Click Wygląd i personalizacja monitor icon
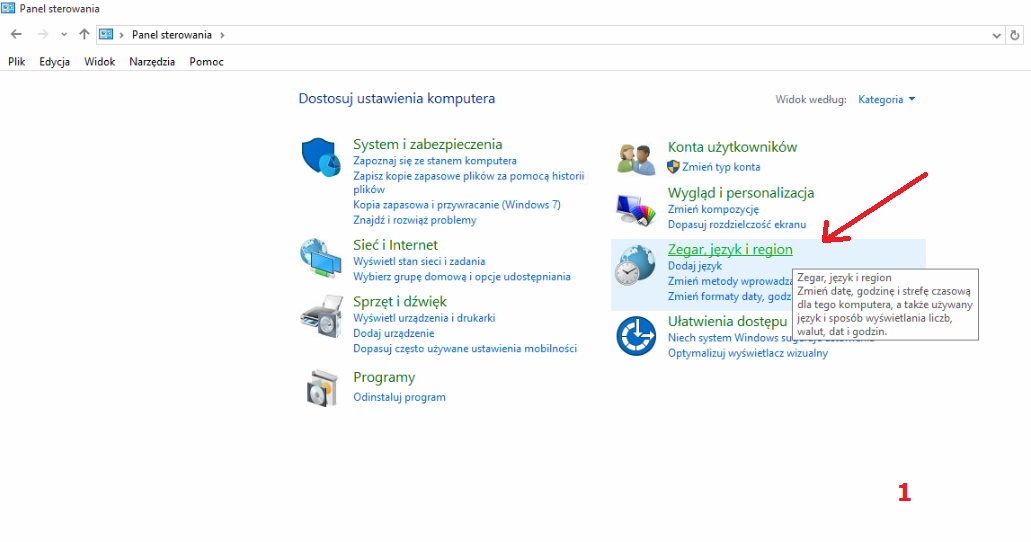This screenshot has height=542, width=1031. (636, 210)
